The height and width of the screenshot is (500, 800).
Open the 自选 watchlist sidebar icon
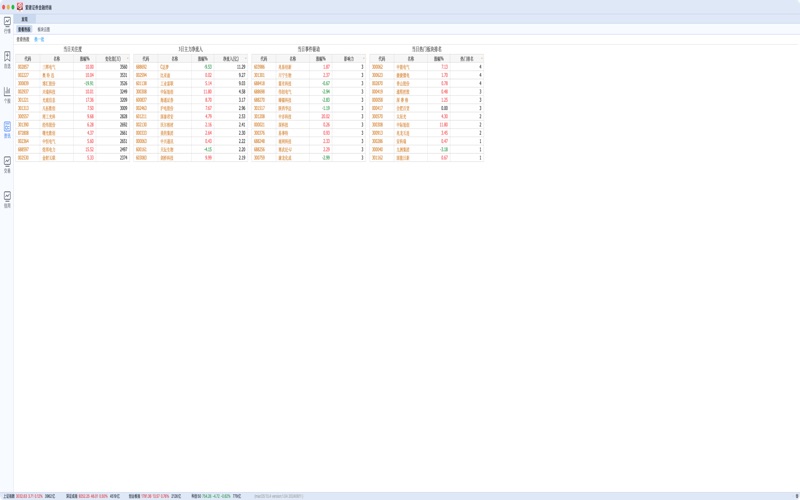point(7,60)
